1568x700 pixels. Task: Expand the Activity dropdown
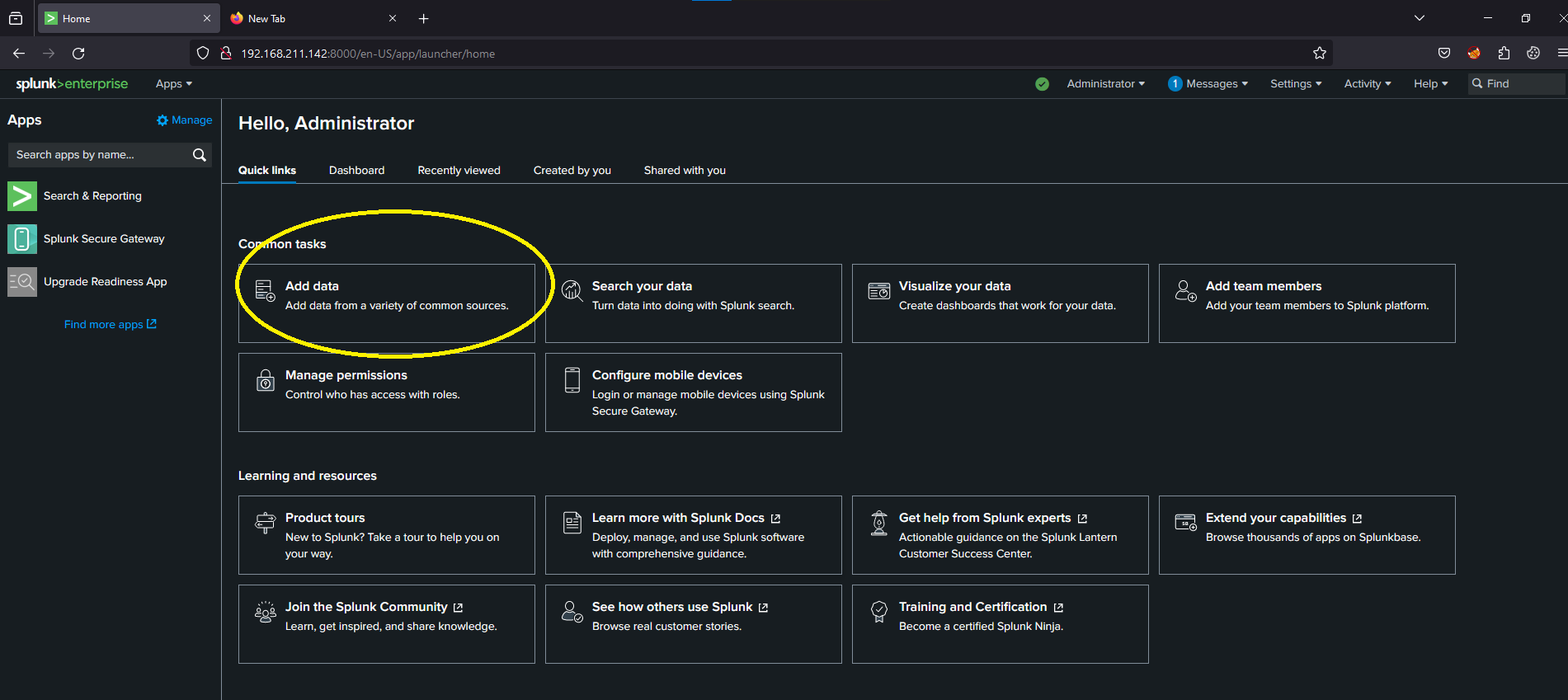tap(1368, 84)
